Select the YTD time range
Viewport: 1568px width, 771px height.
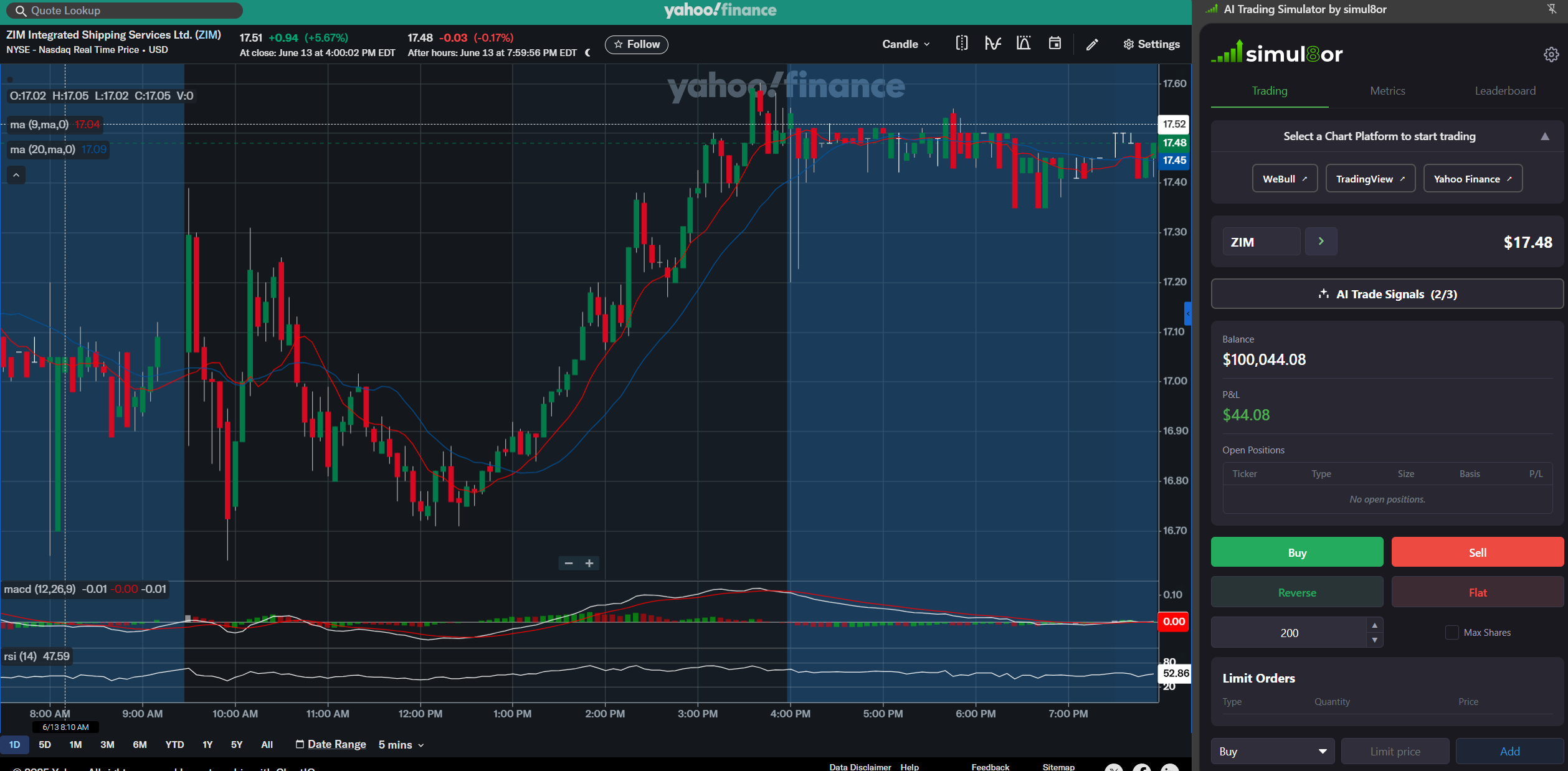pos(174,744)
